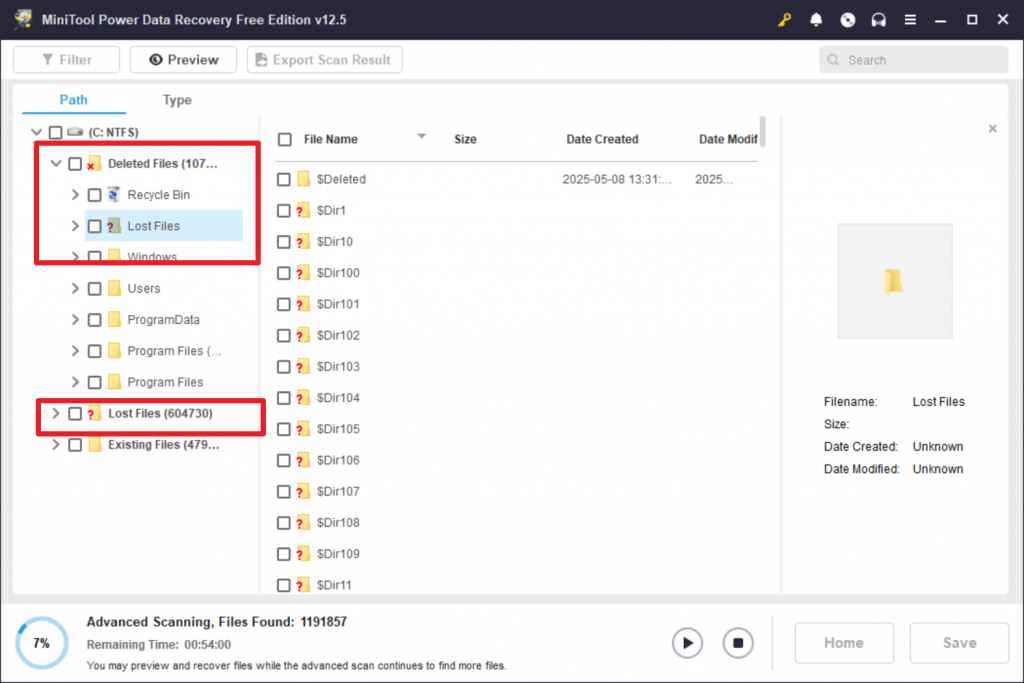Collapse the Deleted Files tree node
The width and height of the screenshot is (1024, 683).
coord(55,163)
